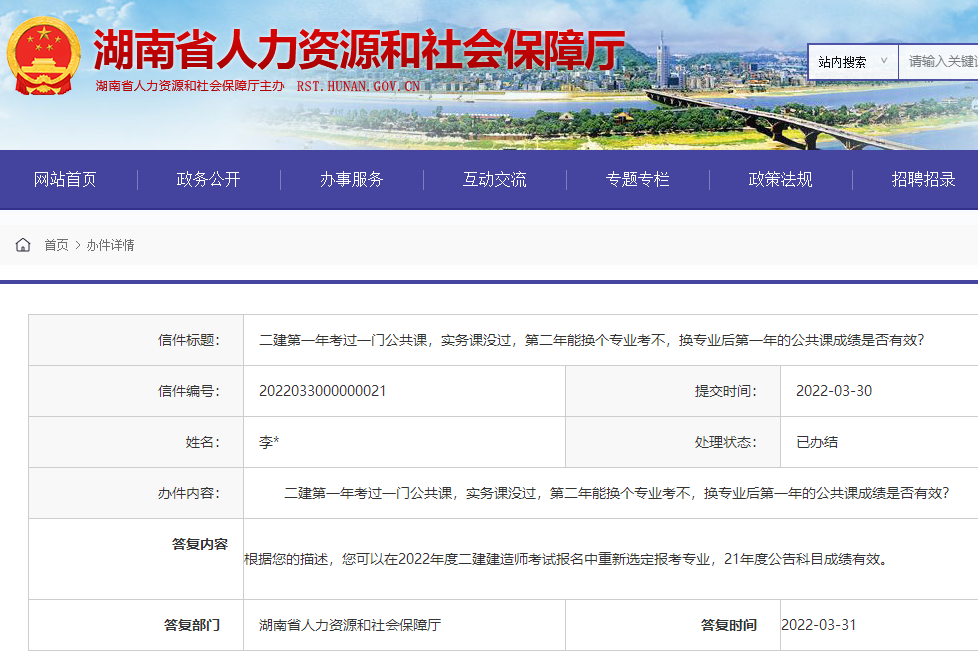Click the submission date 2022-03-30

coord(833,391)
